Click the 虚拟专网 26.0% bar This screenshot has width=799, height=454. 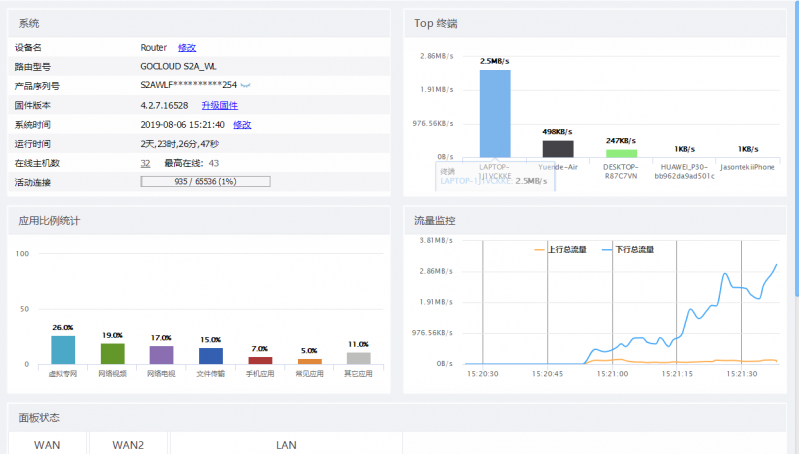pos(63,350)
